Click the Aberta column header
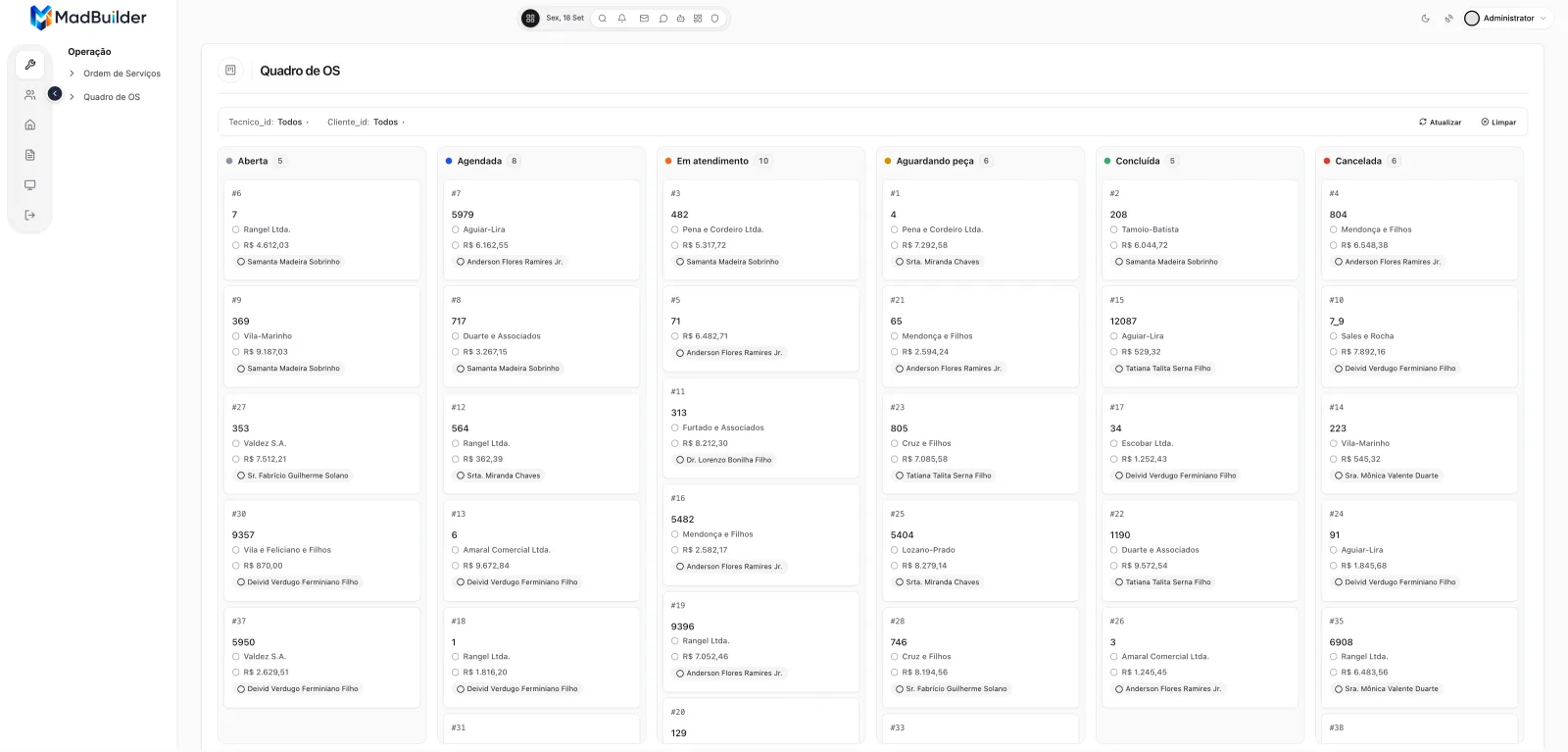 [x=253, y=161]
